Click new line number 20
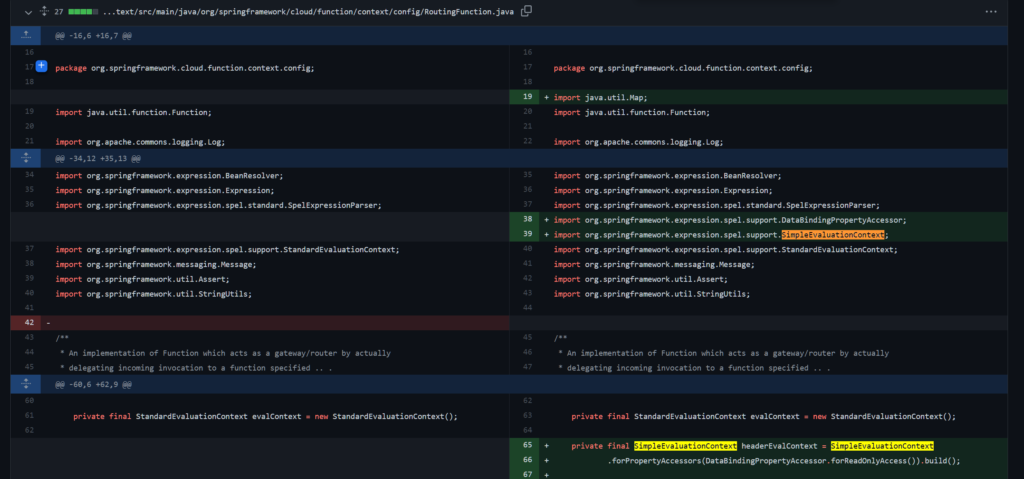 click(x=528, y=112)
